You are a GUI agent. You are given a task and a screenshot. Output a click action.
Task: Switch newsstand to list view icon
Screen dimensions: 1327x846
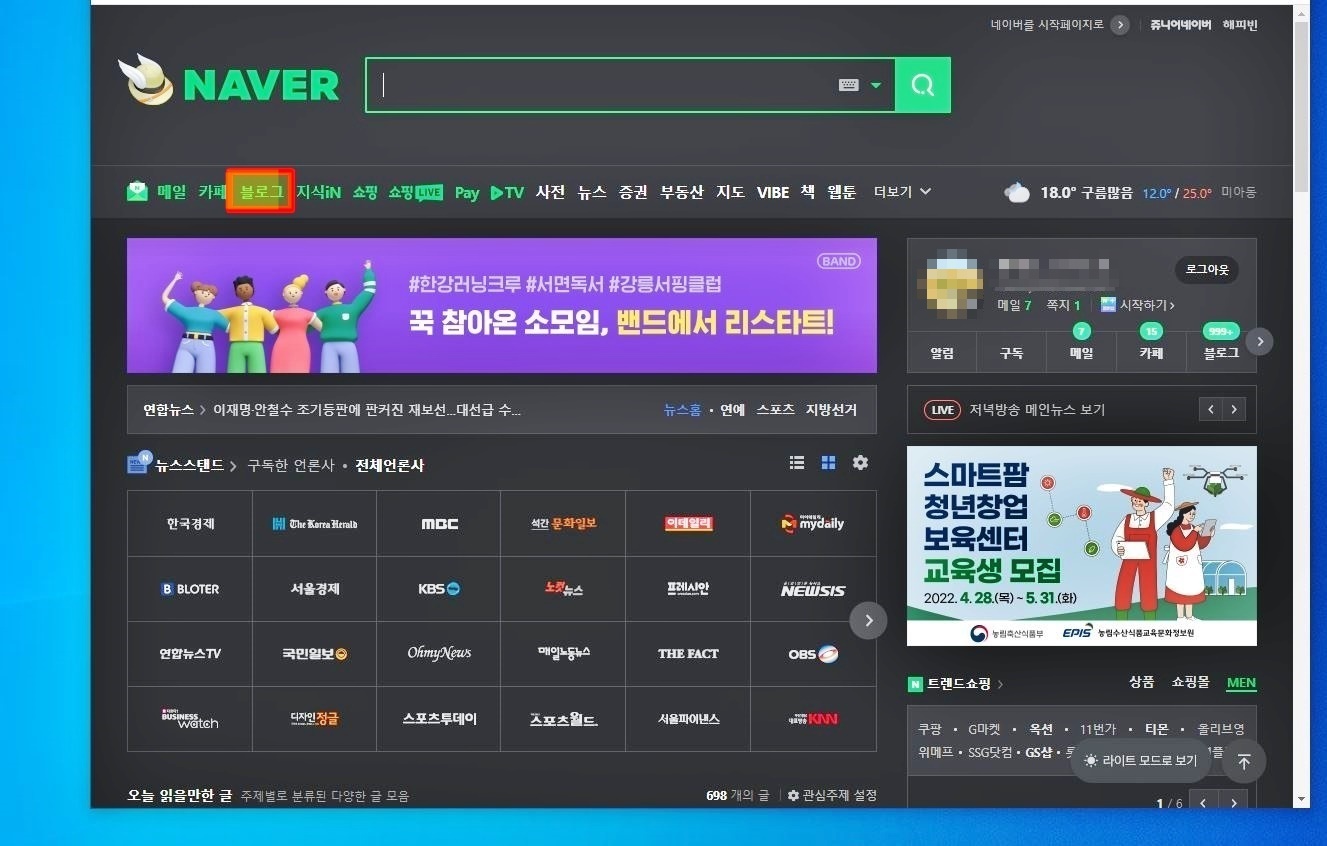(x=797, y=462)
